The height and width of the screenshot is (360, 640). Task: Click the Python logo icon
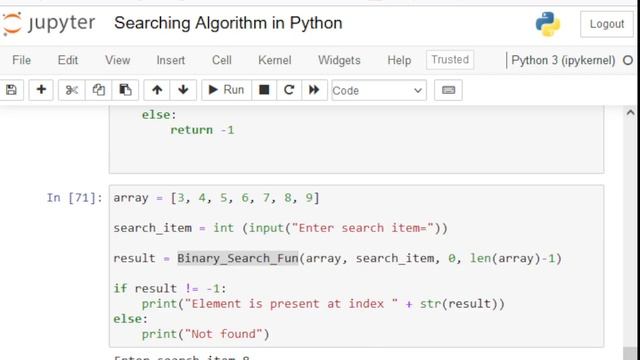pos(548,24)
